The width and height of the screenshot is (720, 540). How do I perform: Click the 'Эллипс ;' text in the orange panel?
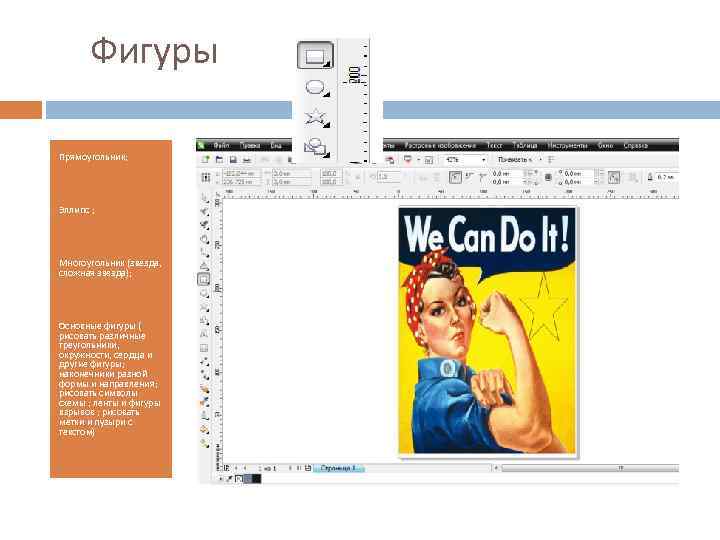tap(77, 210)
